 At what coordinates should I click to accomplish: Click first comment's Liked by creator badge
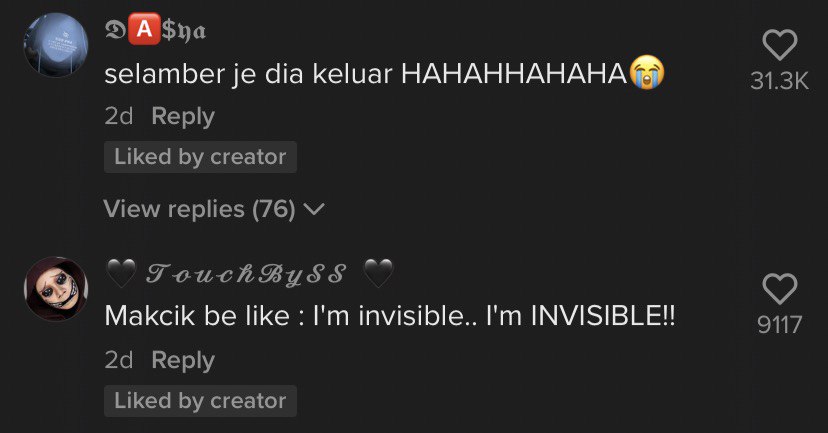200,157
